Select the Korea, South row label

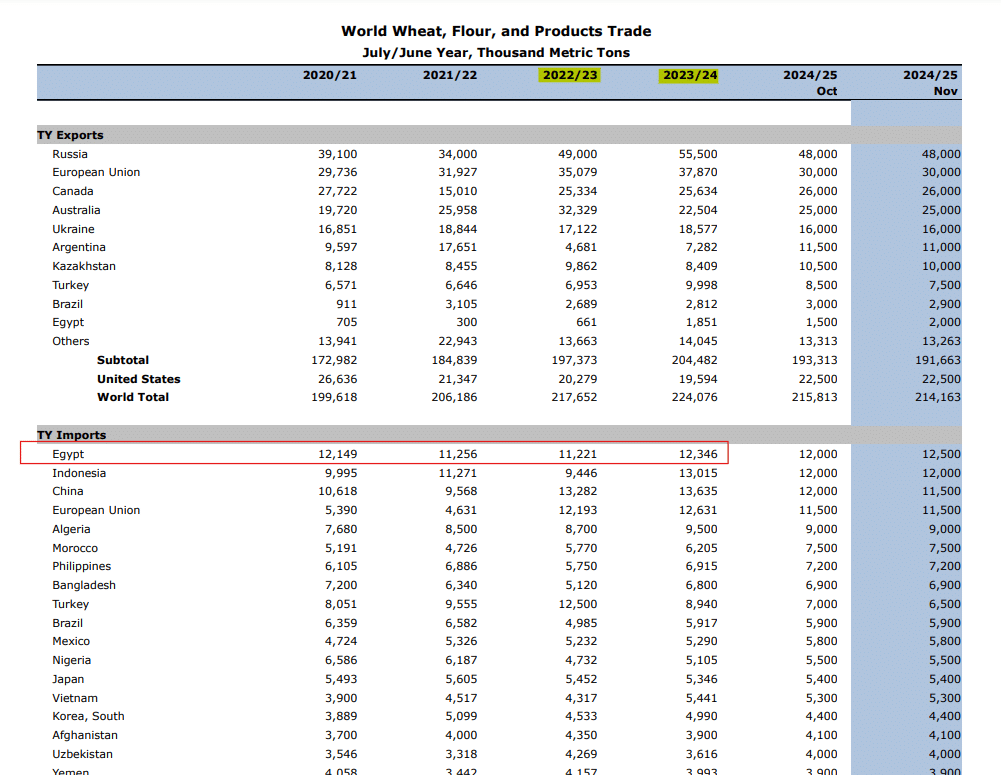[x=88, y=716]
